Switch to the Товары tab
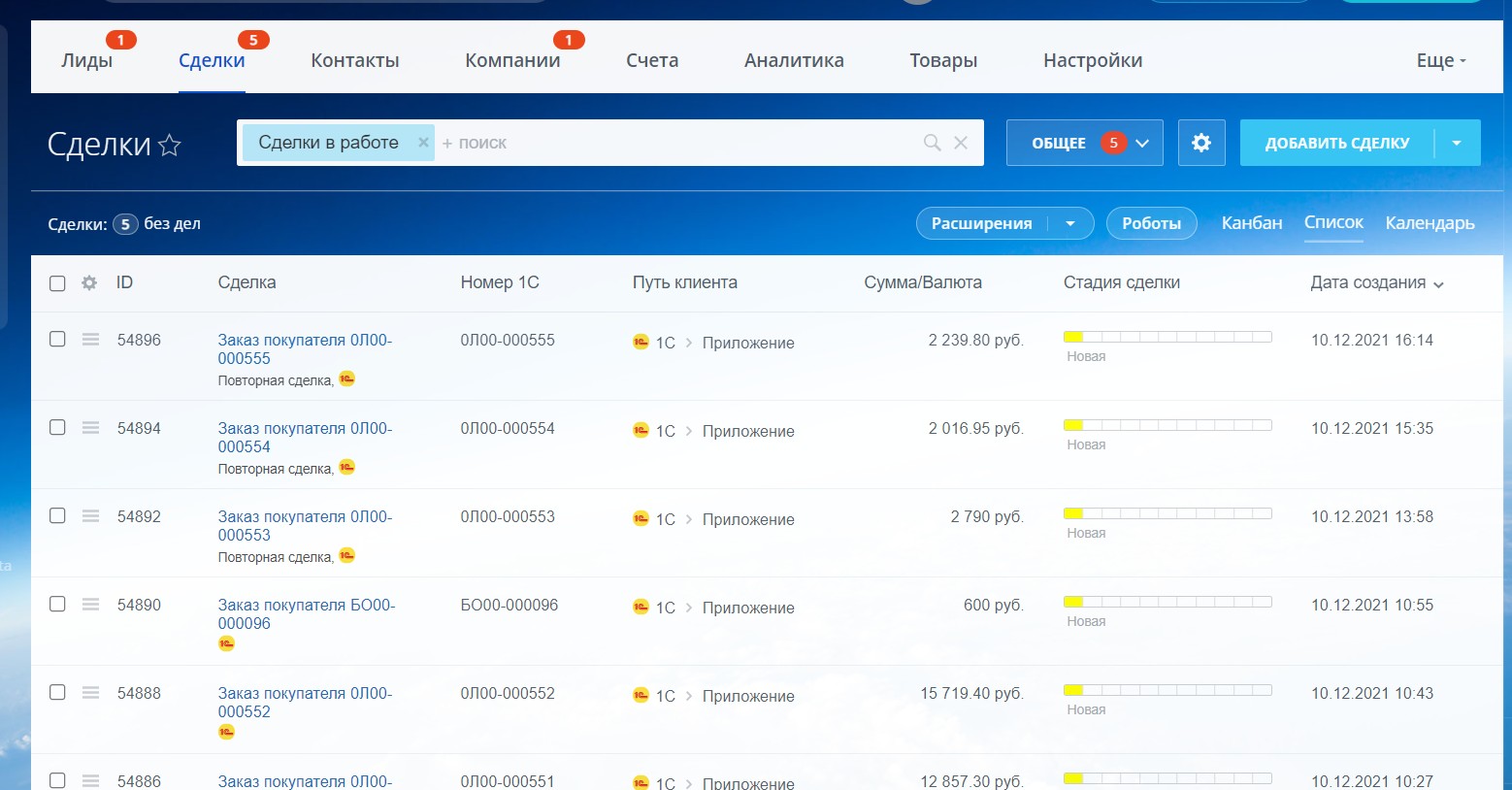The height and width of the screenshot is (790, 1512). 943,60
